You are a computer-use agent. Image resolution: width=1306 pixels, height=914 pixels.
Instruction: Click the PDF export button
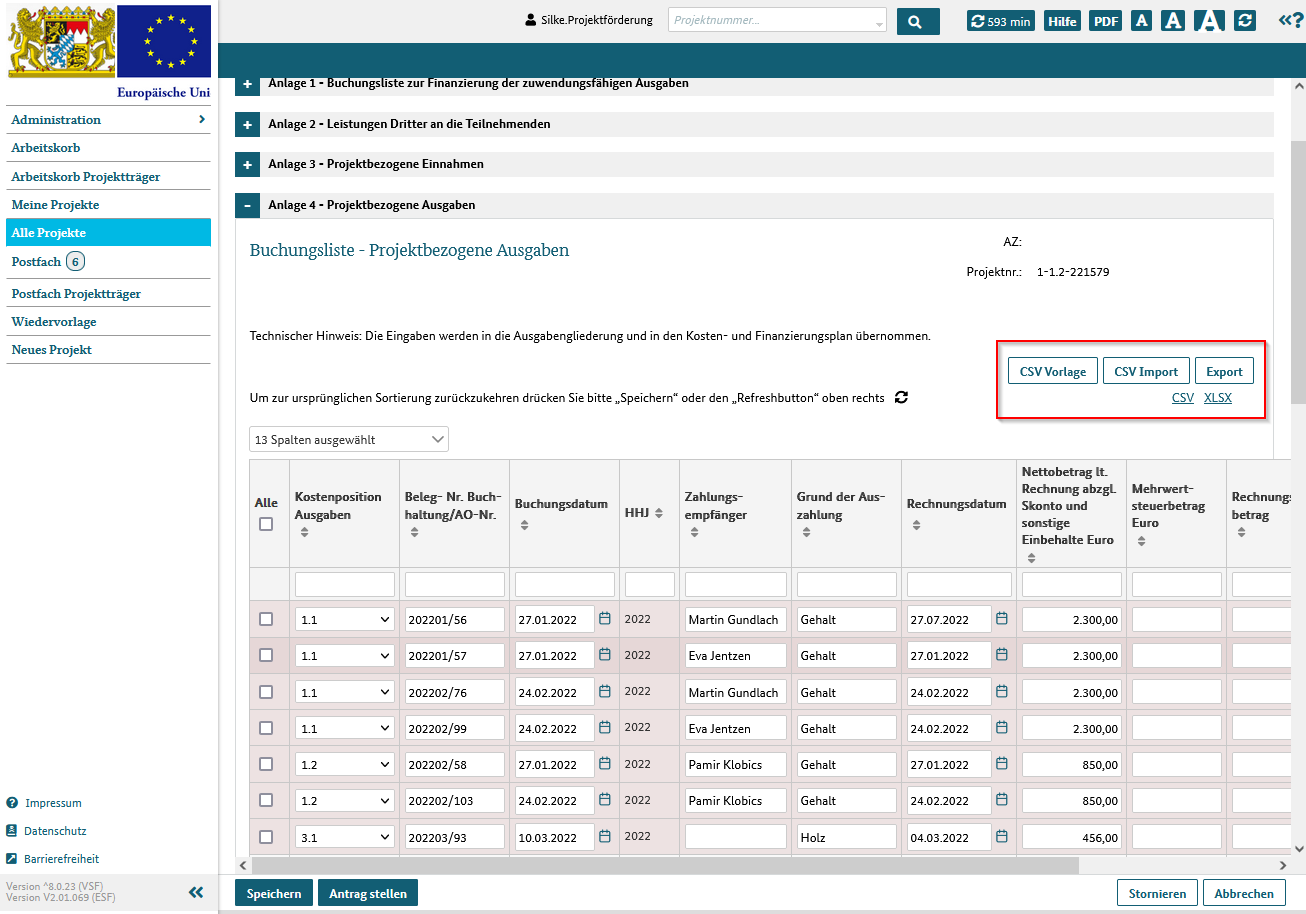tap(1105, 21)
